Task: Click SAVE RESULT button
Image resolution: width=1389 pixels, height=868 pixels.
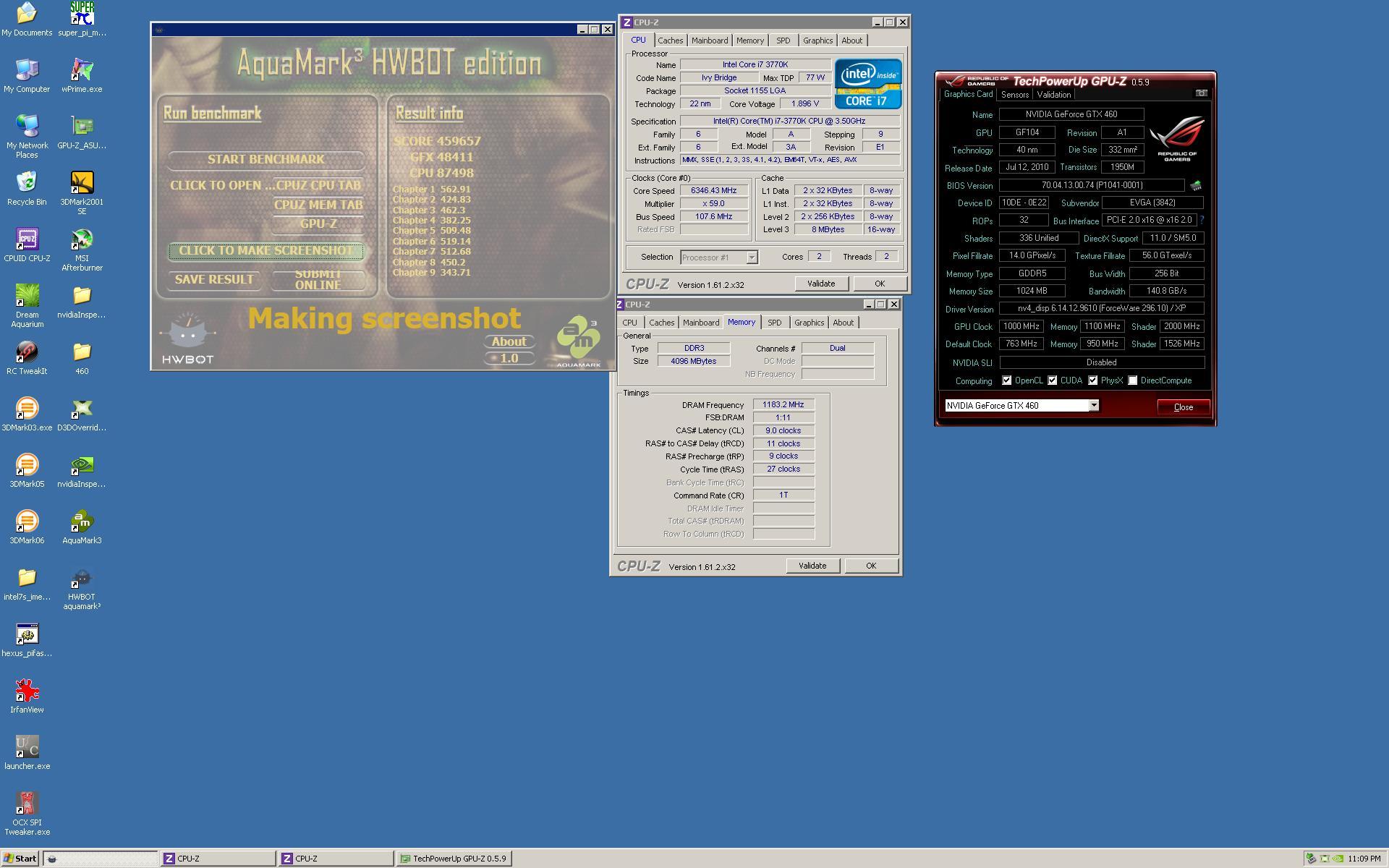Action: 214,280
